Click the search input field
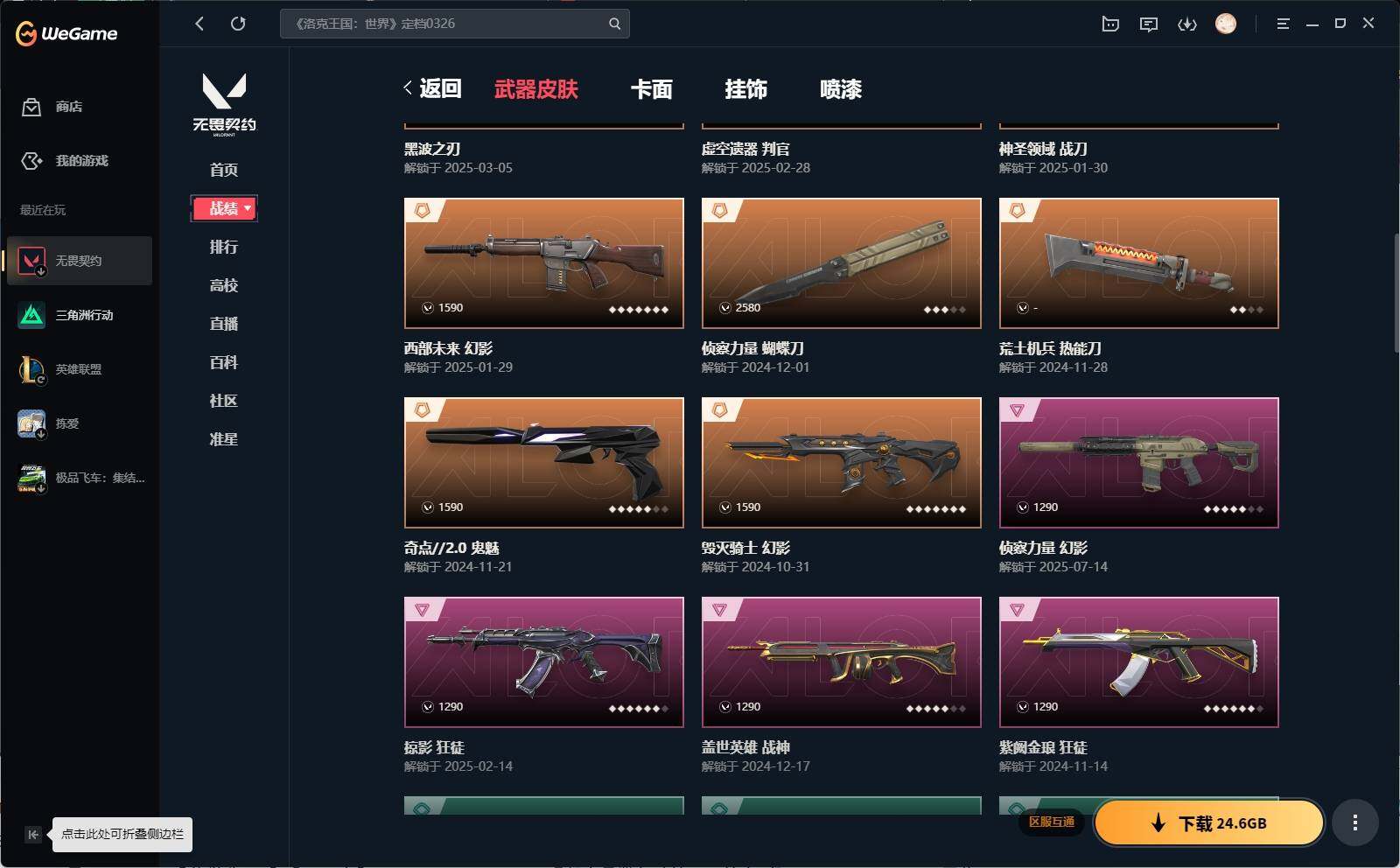Image resolution: width=1400 pixels, height=868 pixels. [x=455, y=24]
